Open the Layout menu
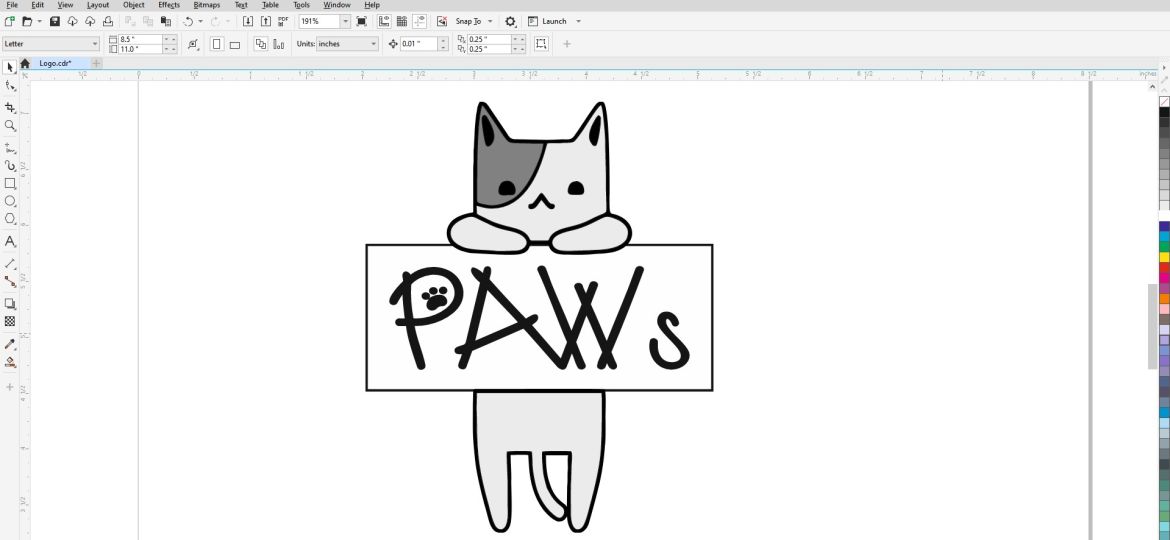The width and height of the screenshot is (1170, 540). [98, 4]
